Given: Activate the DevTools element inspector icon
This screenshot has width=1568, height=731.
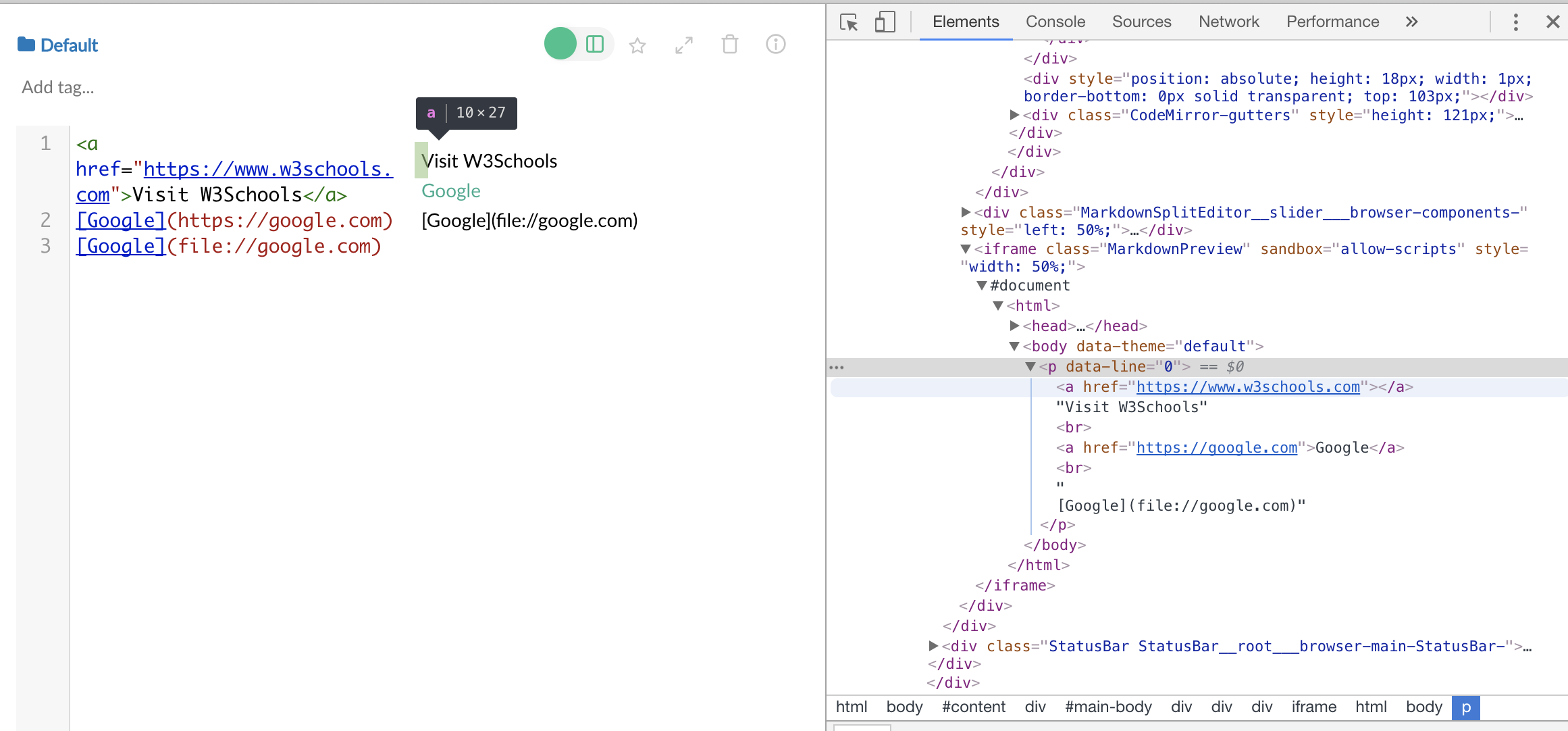Looking at the screenshot, I should [848, 22].
